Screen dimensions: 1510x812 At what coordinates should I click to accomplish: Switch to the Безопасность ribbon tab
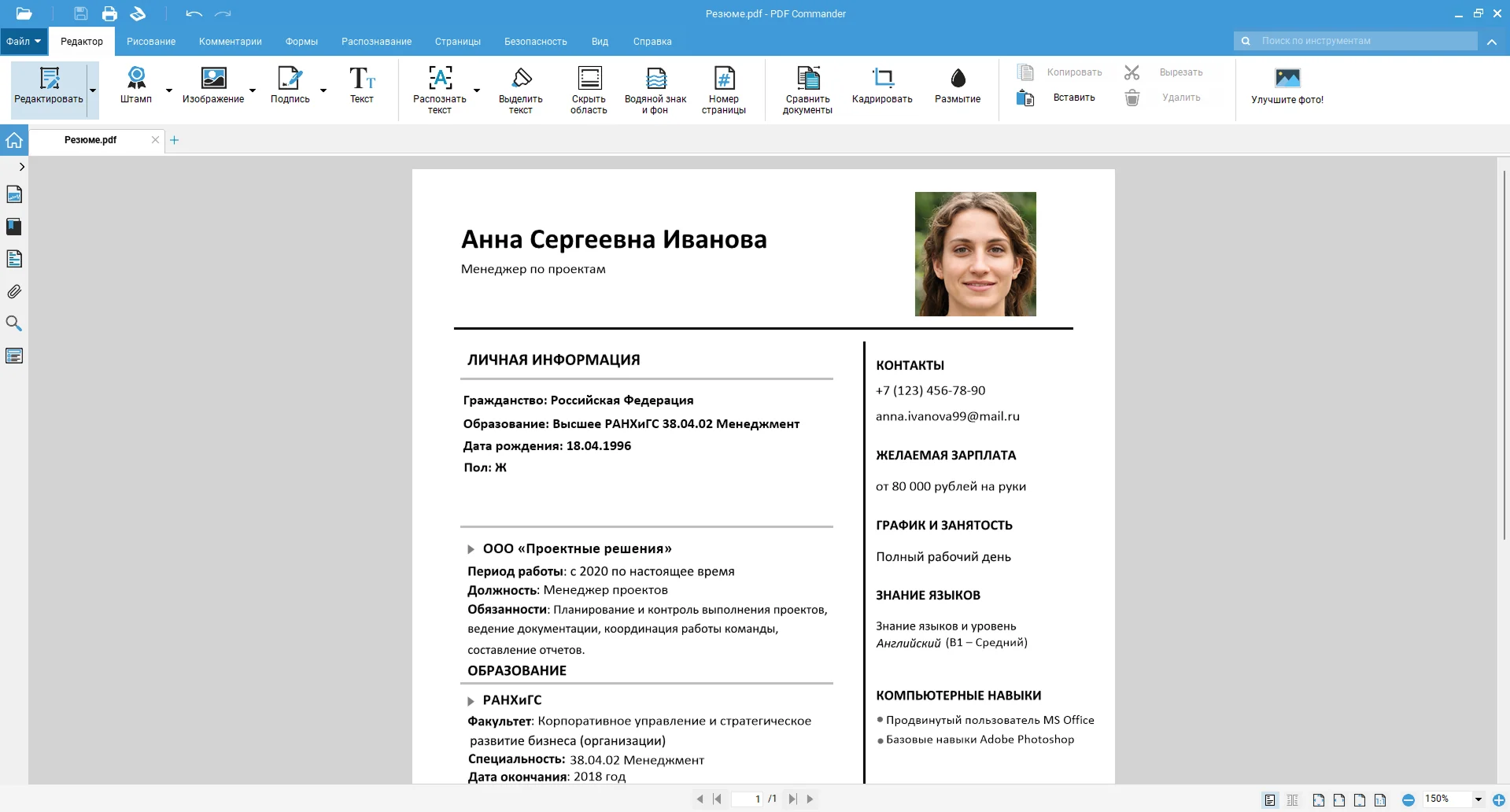coord(535,41)
